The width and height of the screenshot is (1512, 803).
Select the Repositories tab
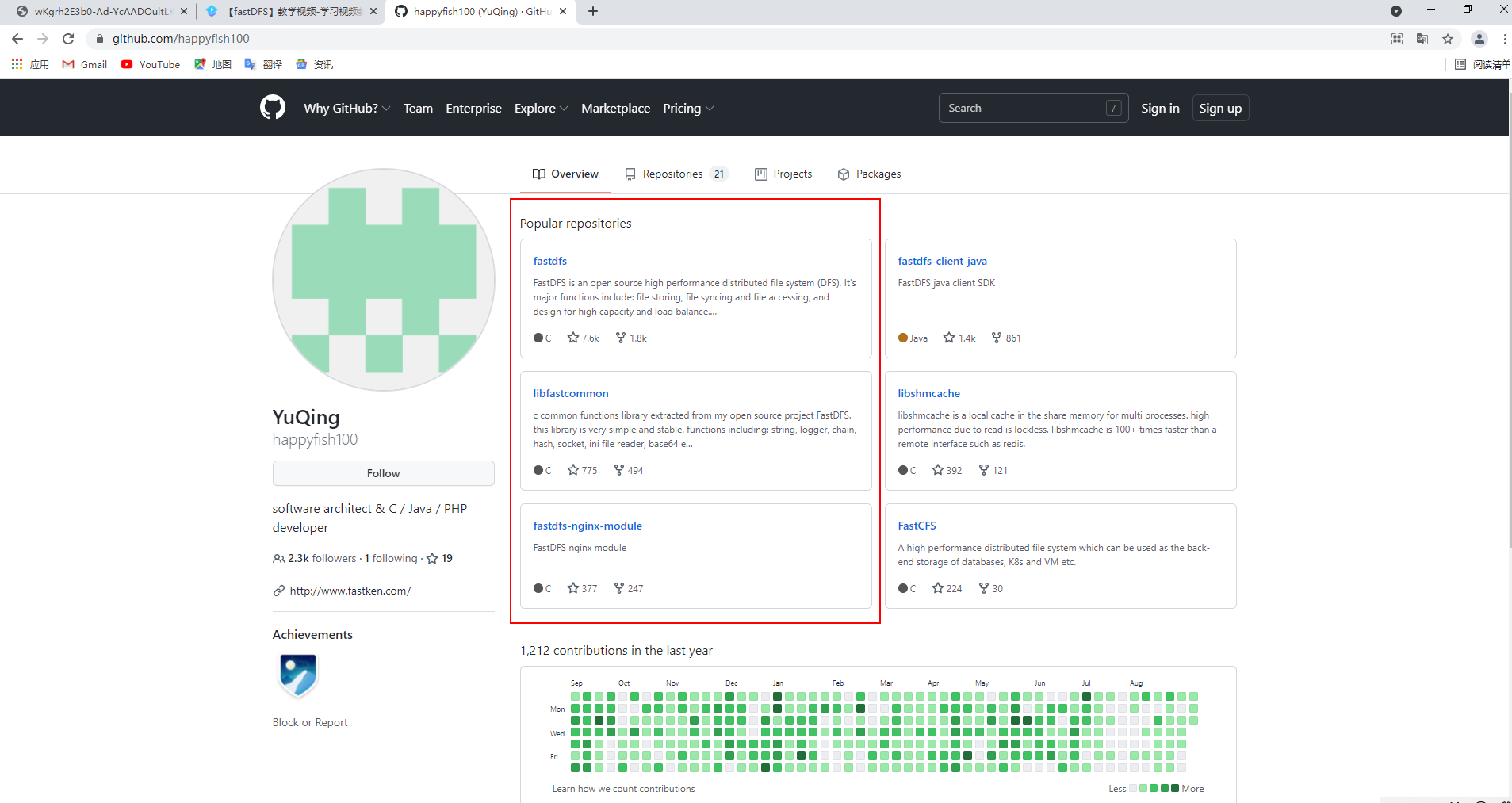point(676,174)
